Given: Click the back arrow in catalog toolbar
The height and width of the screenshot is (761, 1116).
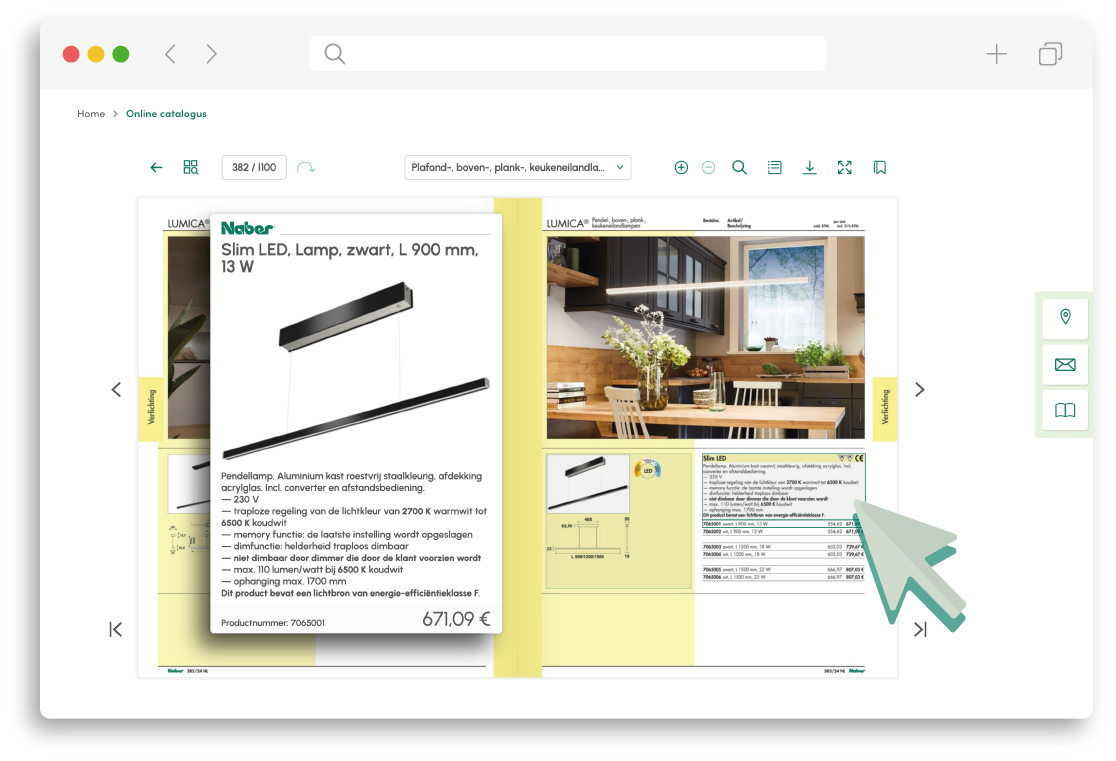Looking at the screenshot, I should click(156, 168).
